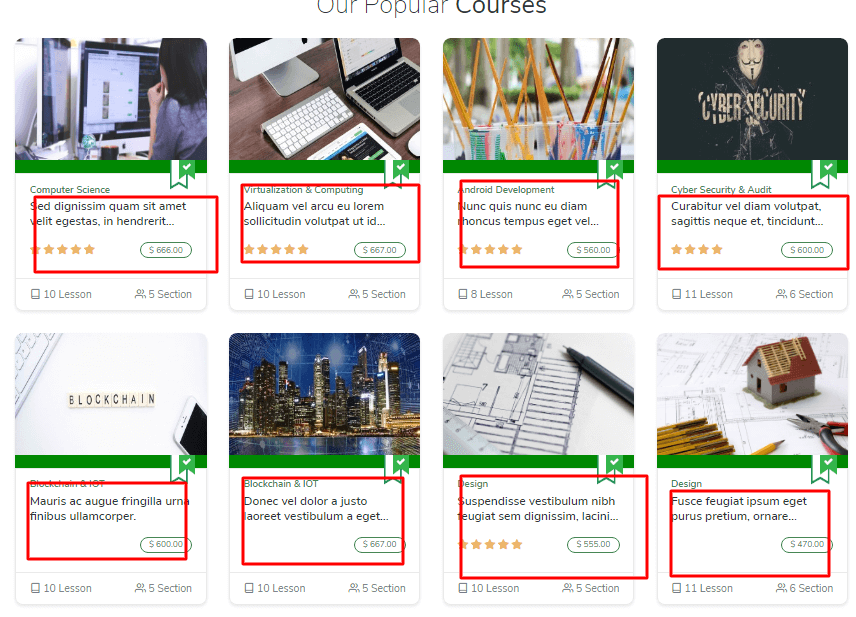The width and height of the screenshot is (856, 617).
Task: Click the bookmark ribbon on Cyber Security card
Action: coord(827,173)
